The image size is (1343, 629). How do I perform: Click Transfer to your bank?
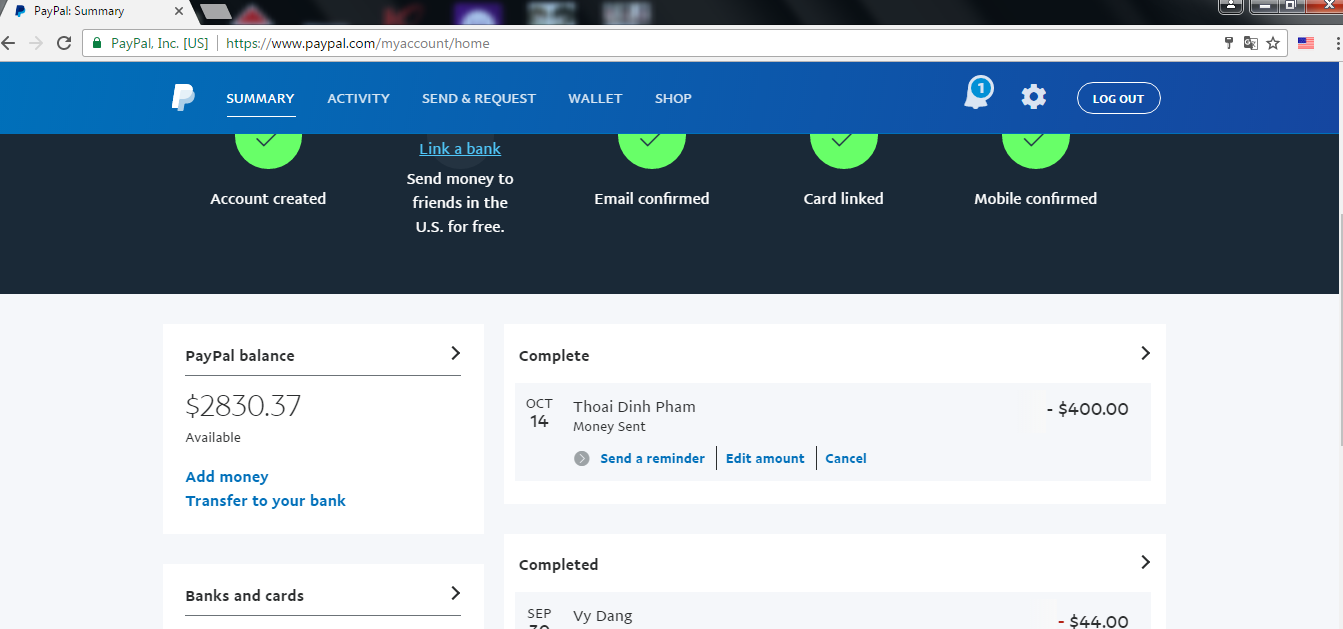point(266,501)
